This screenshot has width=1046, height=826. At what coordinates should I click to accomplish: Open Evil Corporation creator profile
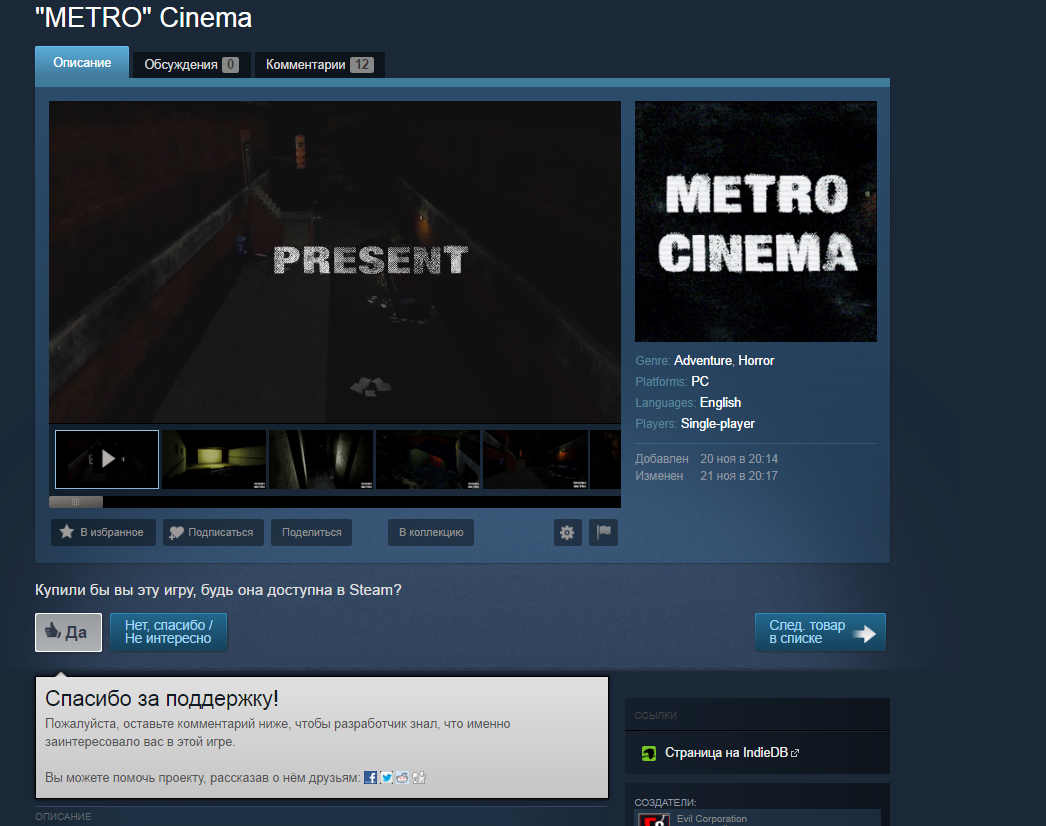(x=712, y=819)
